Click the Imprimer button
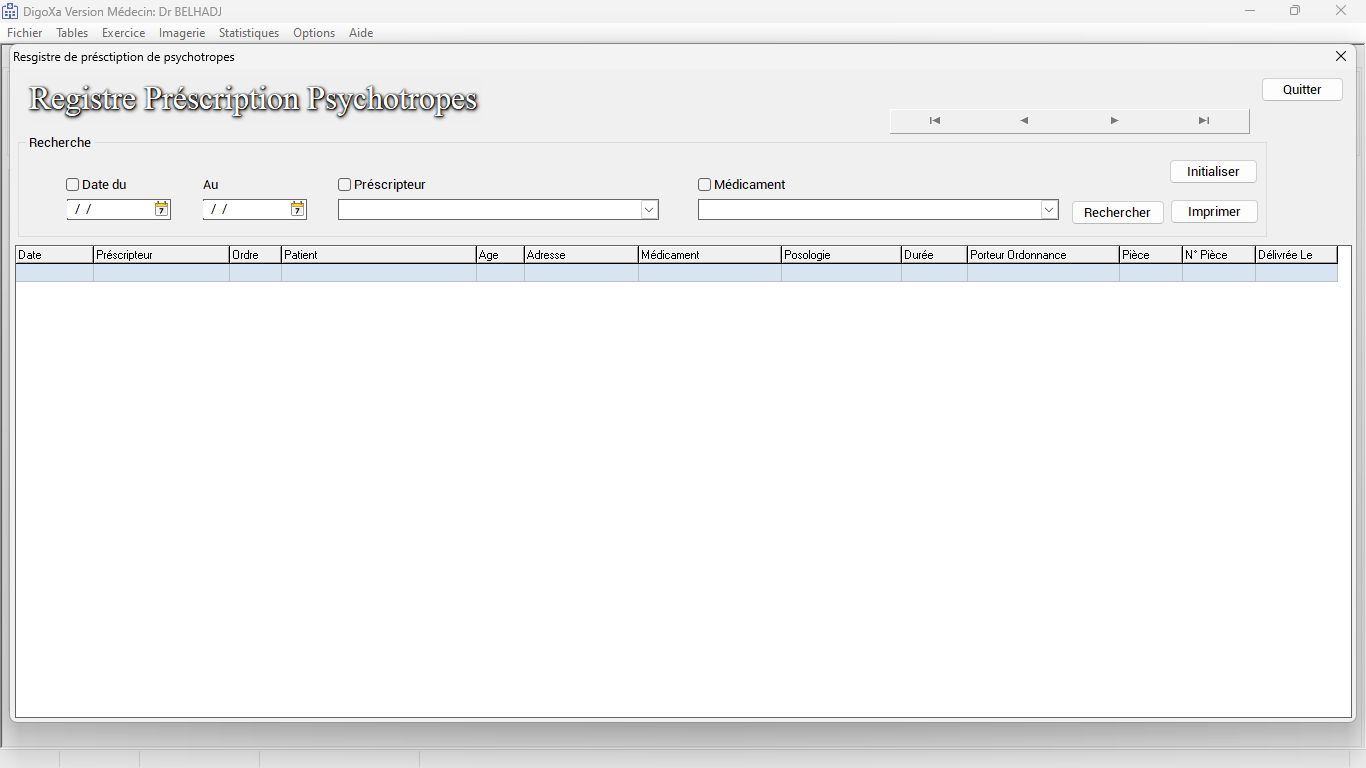This screenshot has width=1366, height=768. click(x=1214, y=212)
